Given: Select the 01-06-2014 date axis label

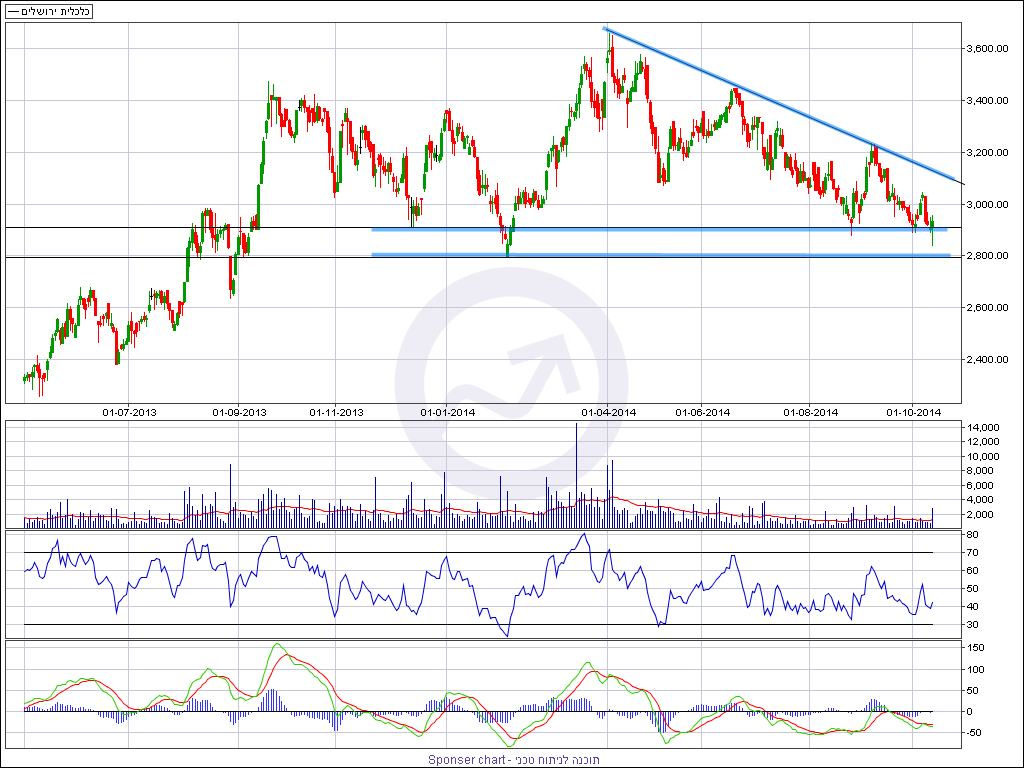Looking at the screenshot, I should point(703,412).
